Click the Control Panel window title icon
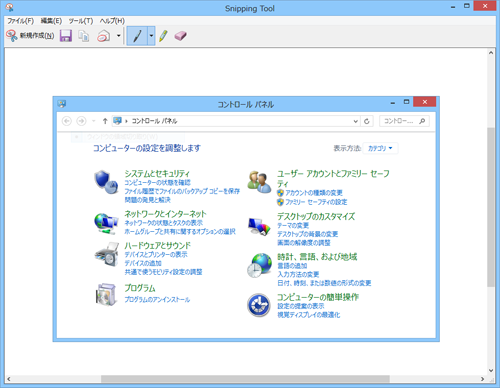Screen dimensions: 500x388 [62, 104]
